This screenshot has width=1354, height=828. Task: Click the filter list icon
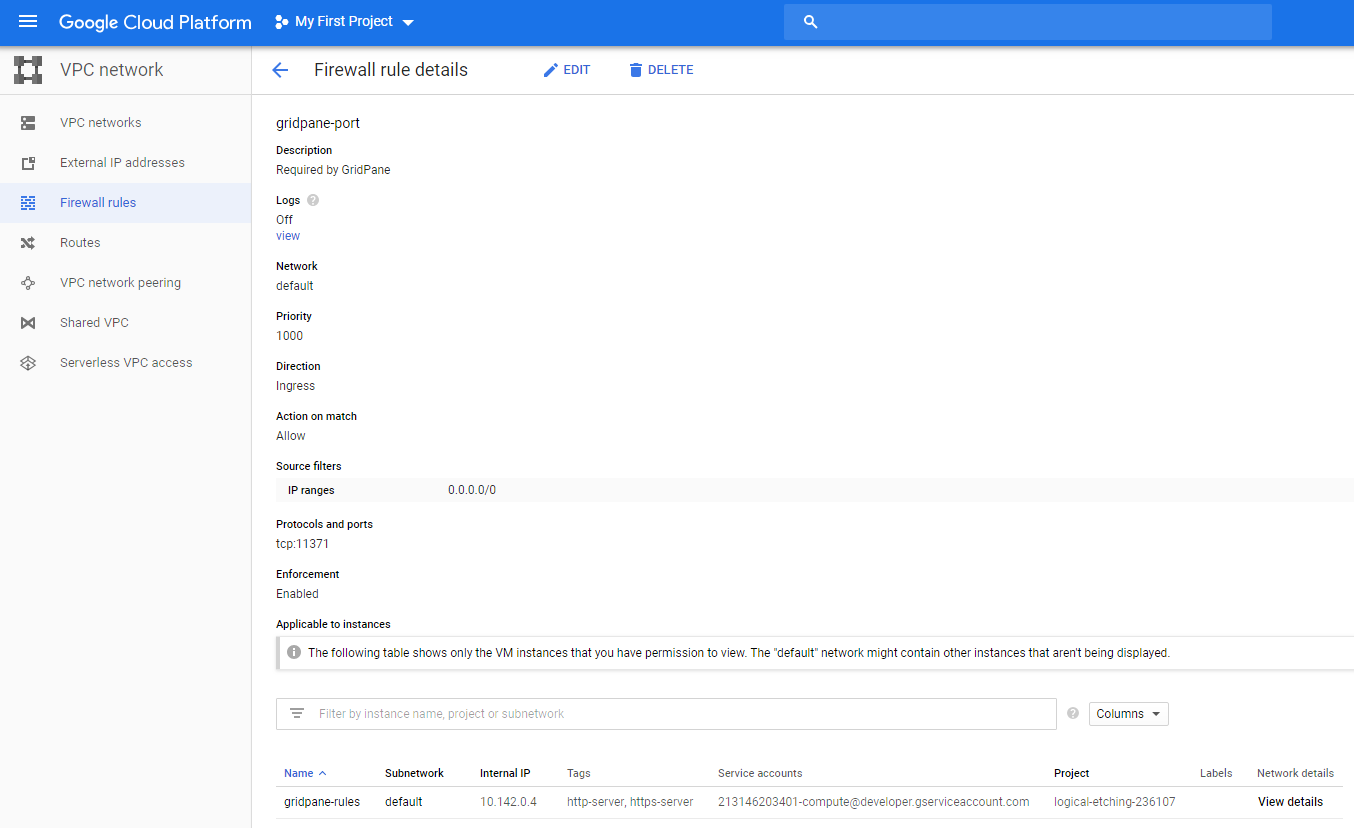pos(297,713)
